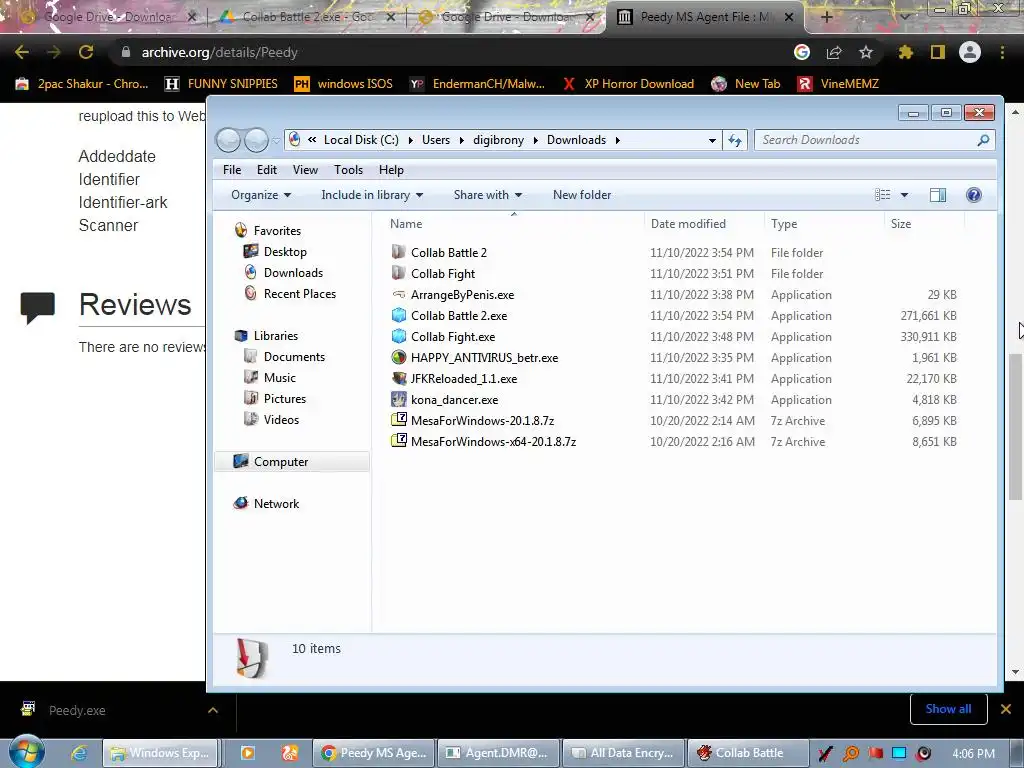Select the HAPPY_ANTIVIRUS_betr.exe icon
The width and height of the screenshot is (1024, 768).
[x=398, y=357]
